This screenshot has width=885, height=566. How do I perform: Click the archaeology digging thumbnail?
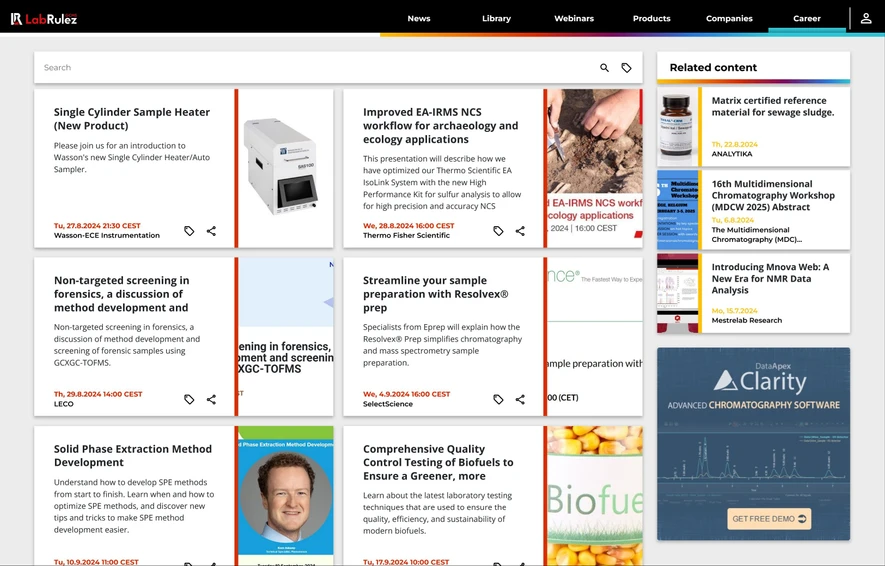coord(595,168)
